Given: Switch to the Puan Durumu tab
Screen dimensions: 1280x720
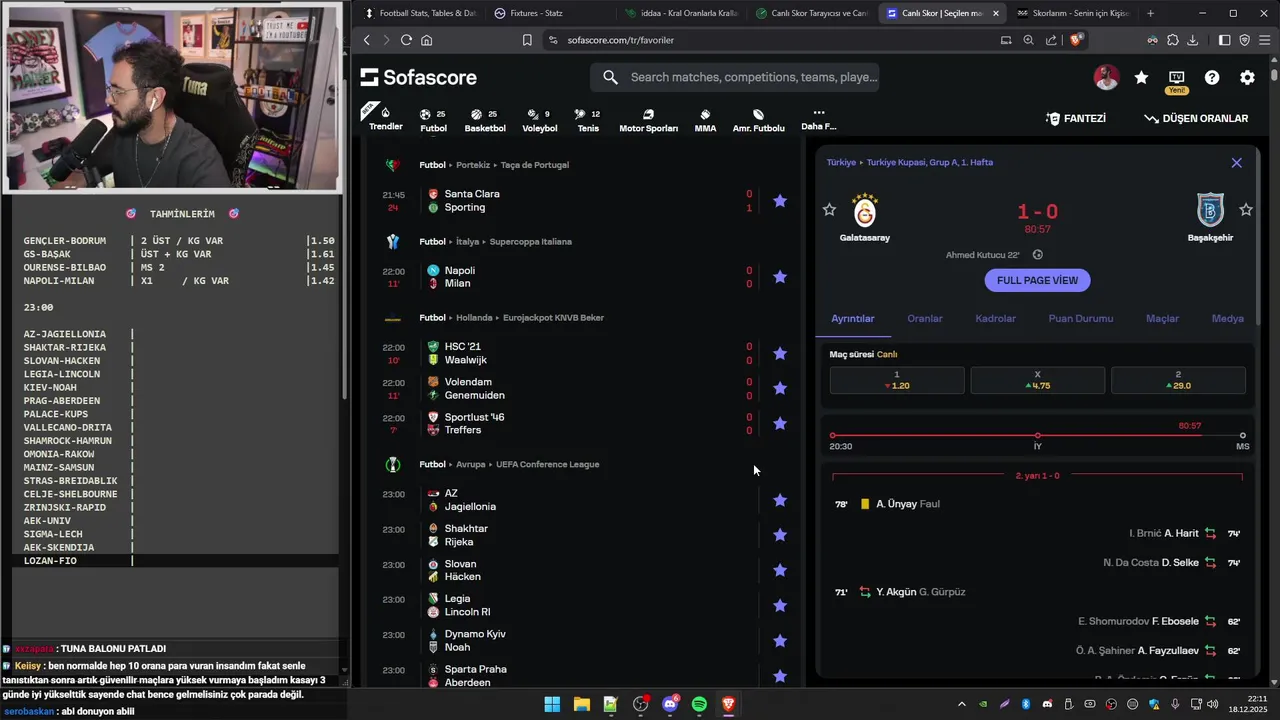Looking at the screenshot, I should click(1081, 319).
